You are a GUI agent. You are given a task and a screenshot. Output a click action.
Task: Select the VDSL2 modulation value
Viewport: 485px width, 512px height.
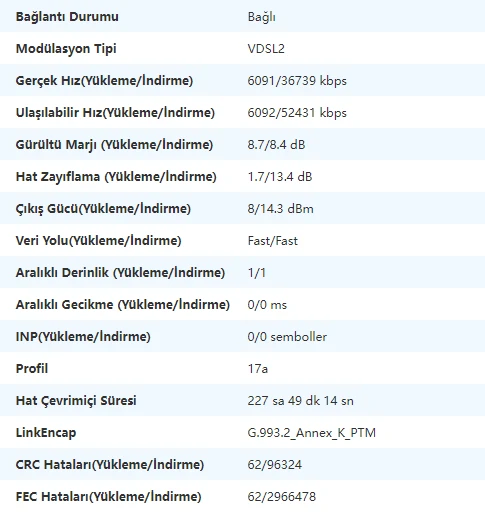[266, 49]
